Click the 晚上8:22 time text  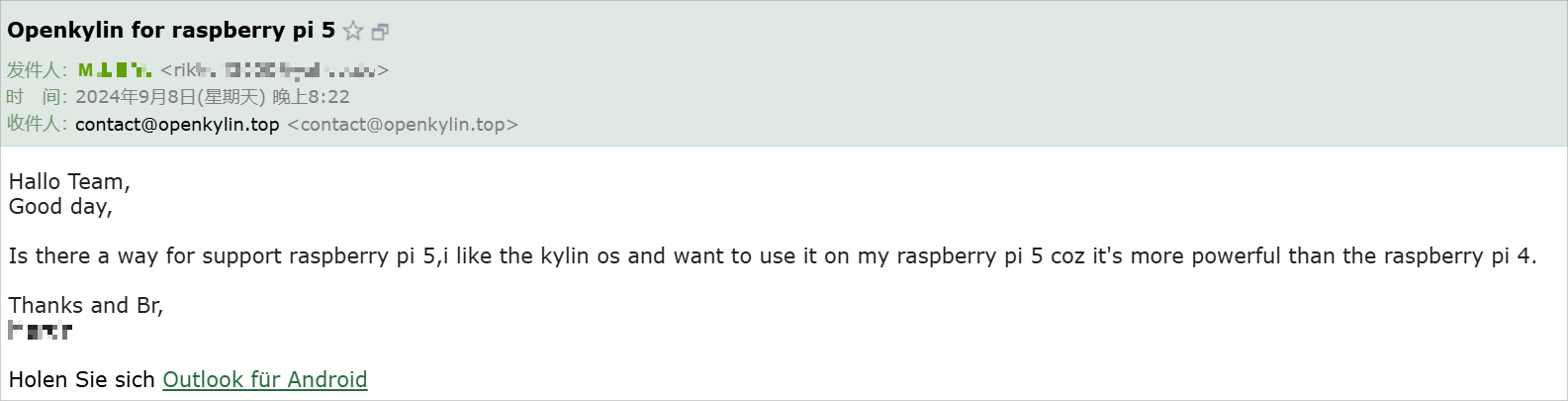[x=311, y=97]
